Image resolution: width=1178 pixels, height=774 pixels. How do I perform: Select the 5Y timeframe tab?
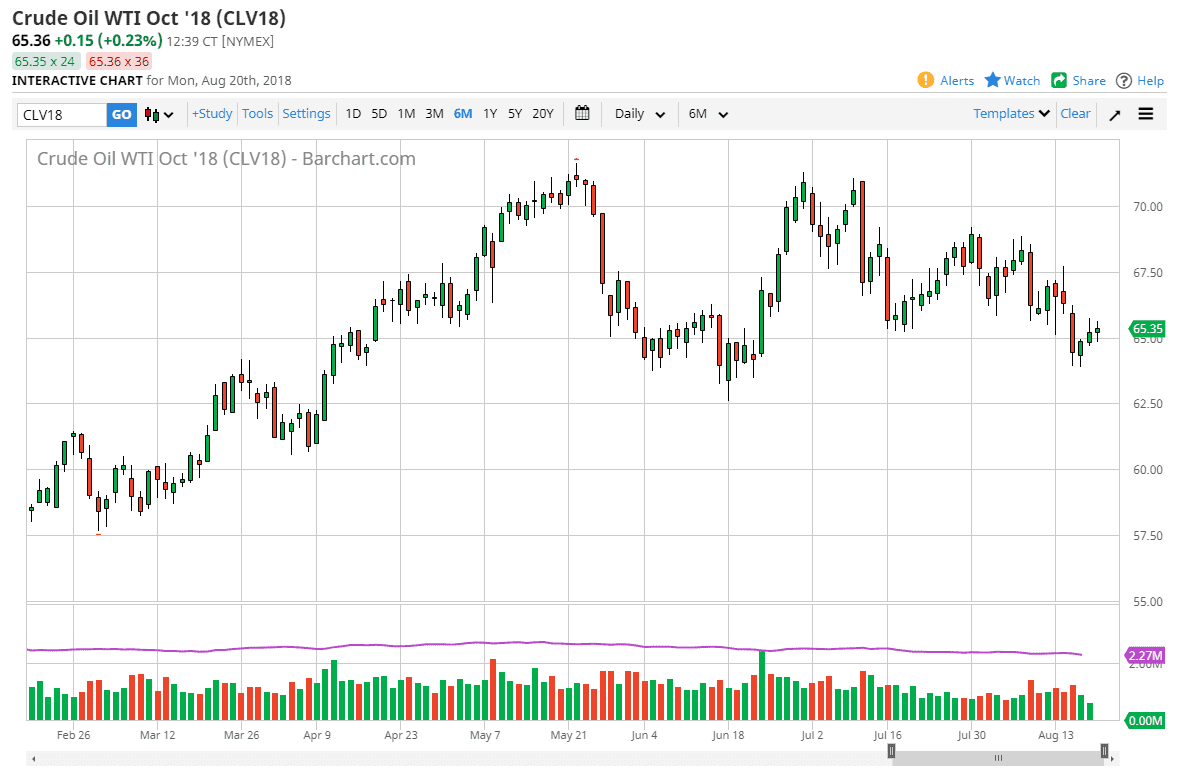coord(514,114)
